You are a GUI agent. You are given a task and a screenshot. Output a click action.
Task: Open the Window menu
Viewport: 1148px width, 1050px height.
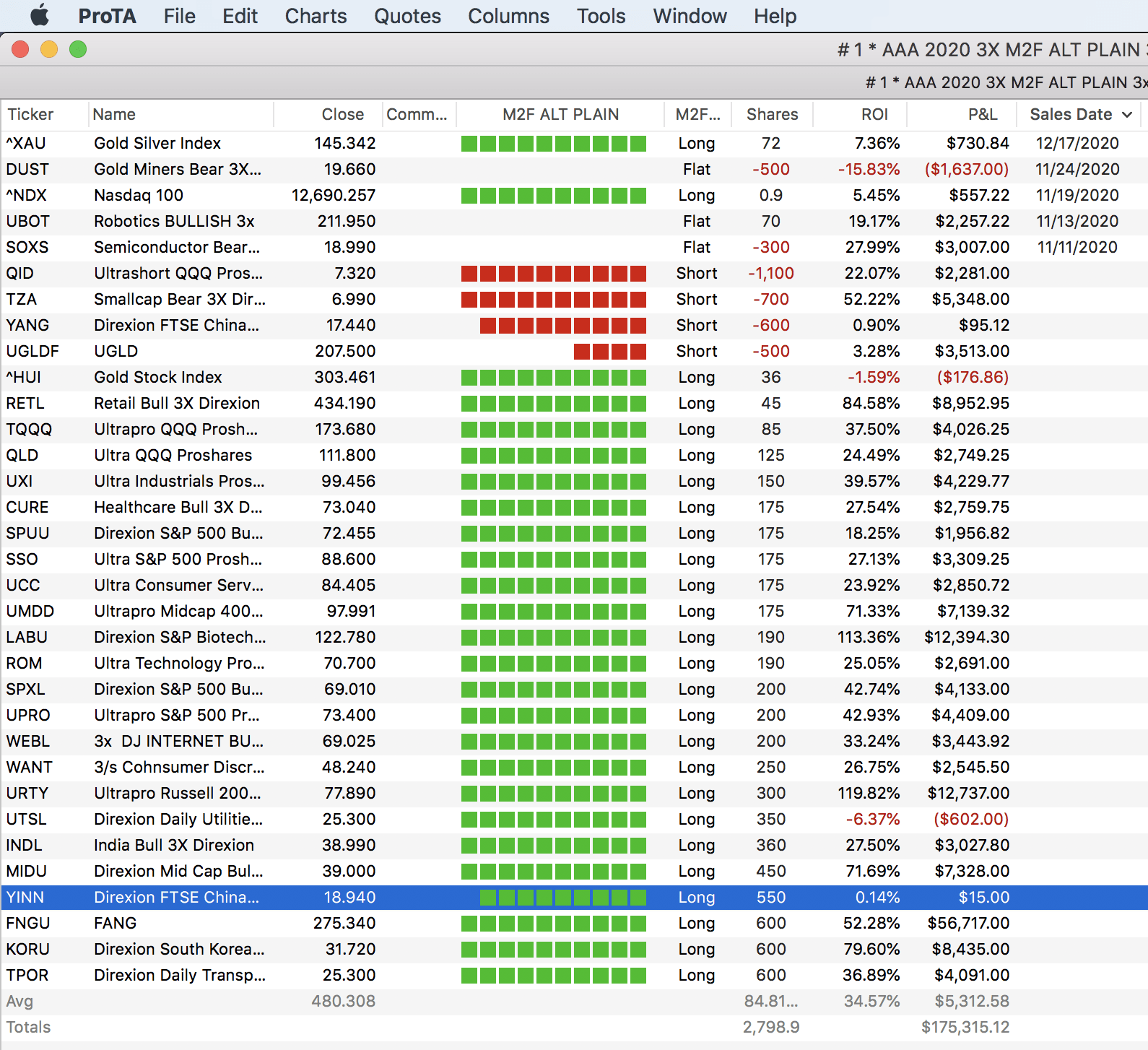point(690,16)
